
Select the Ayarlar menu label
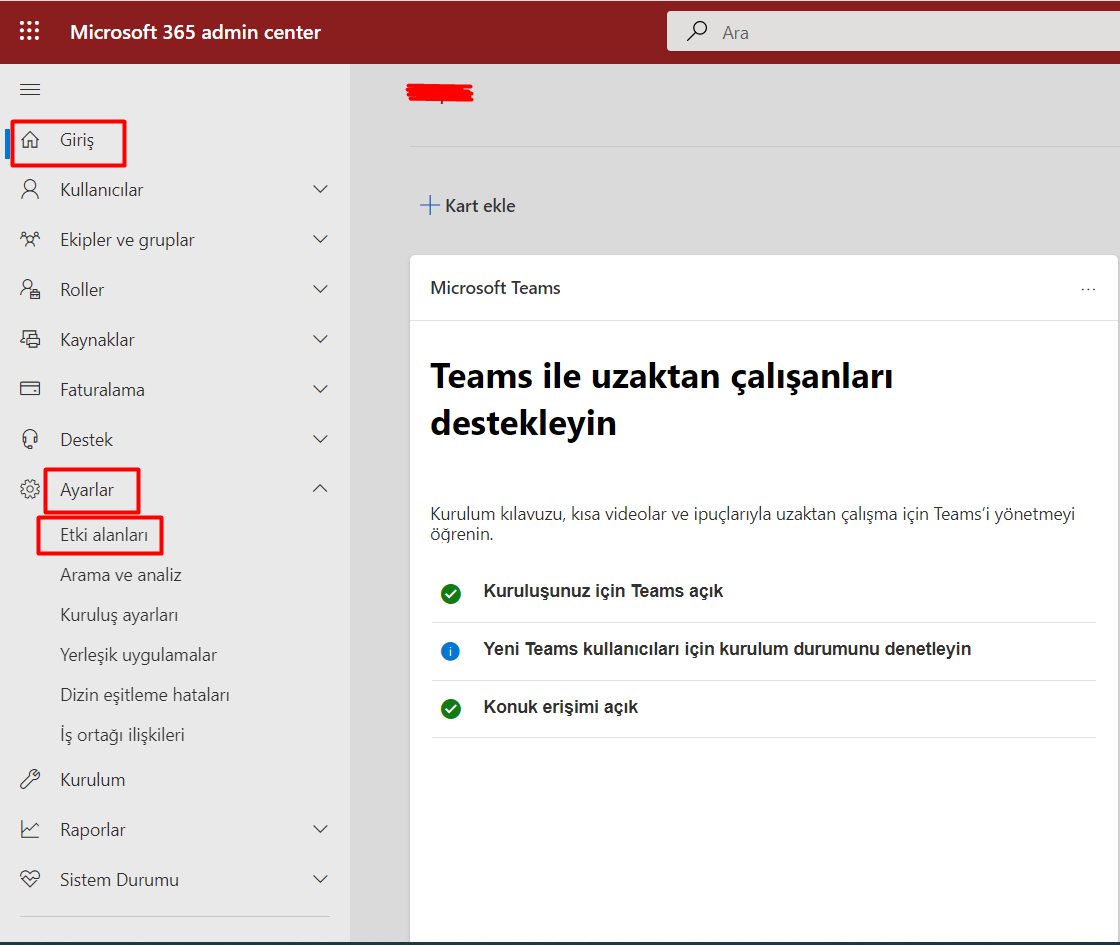87,490
